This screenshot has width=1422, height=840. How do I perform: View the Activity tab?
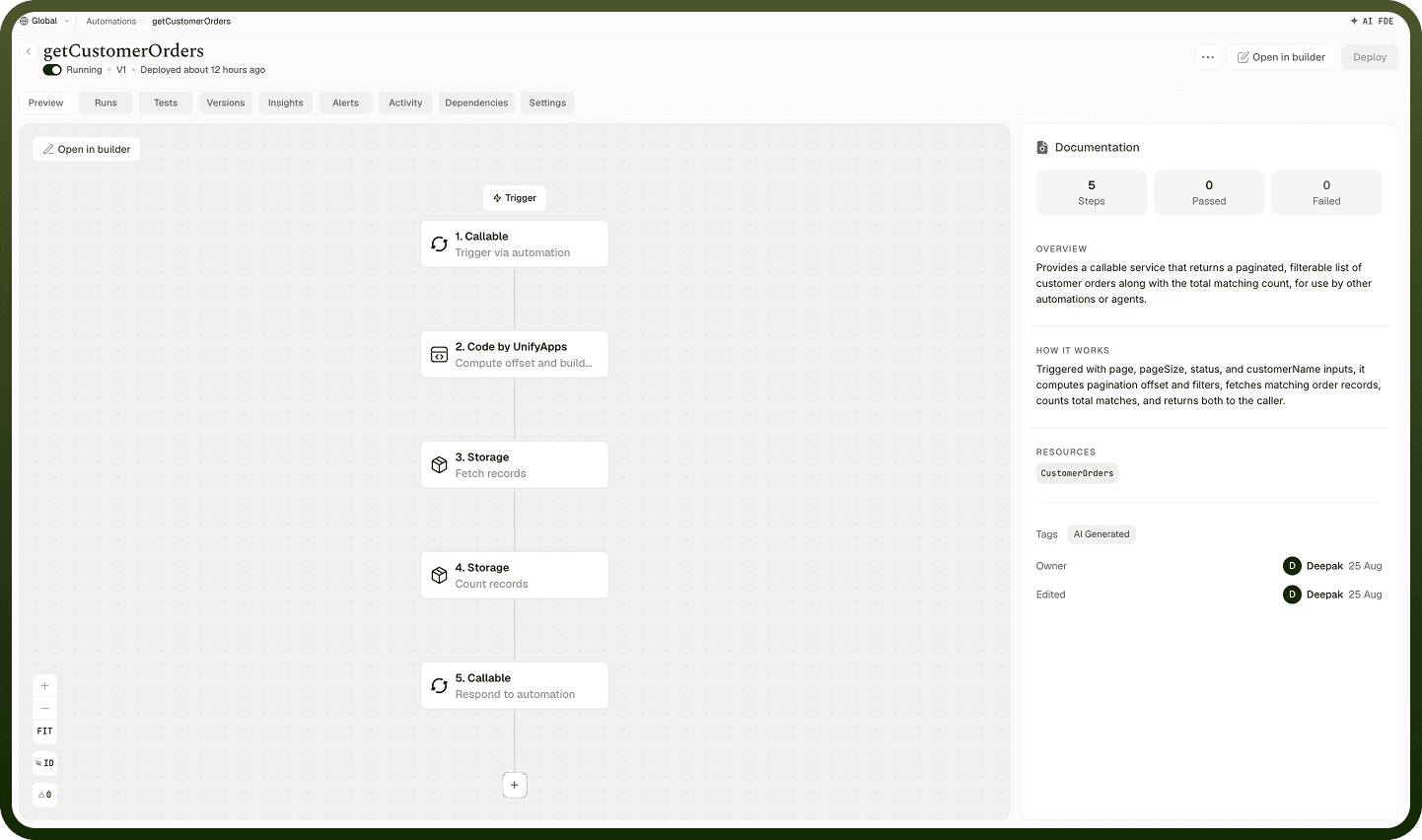click(405, 103)
